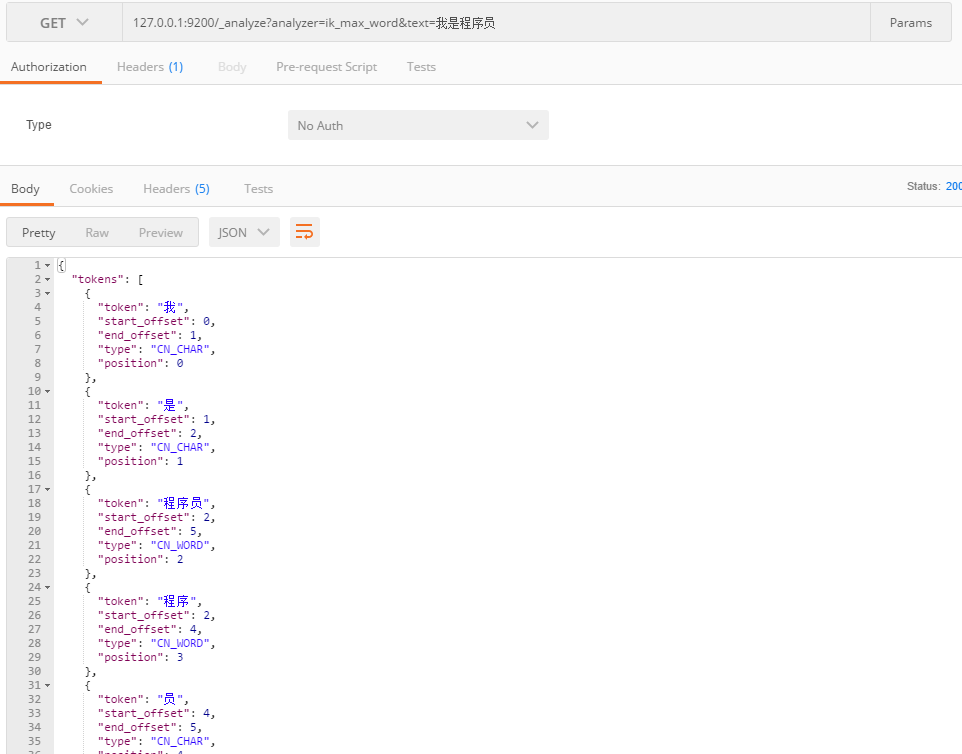Click the token value "程序员" on line 18
The image size is (962, 754).
[x=183, y=503]
